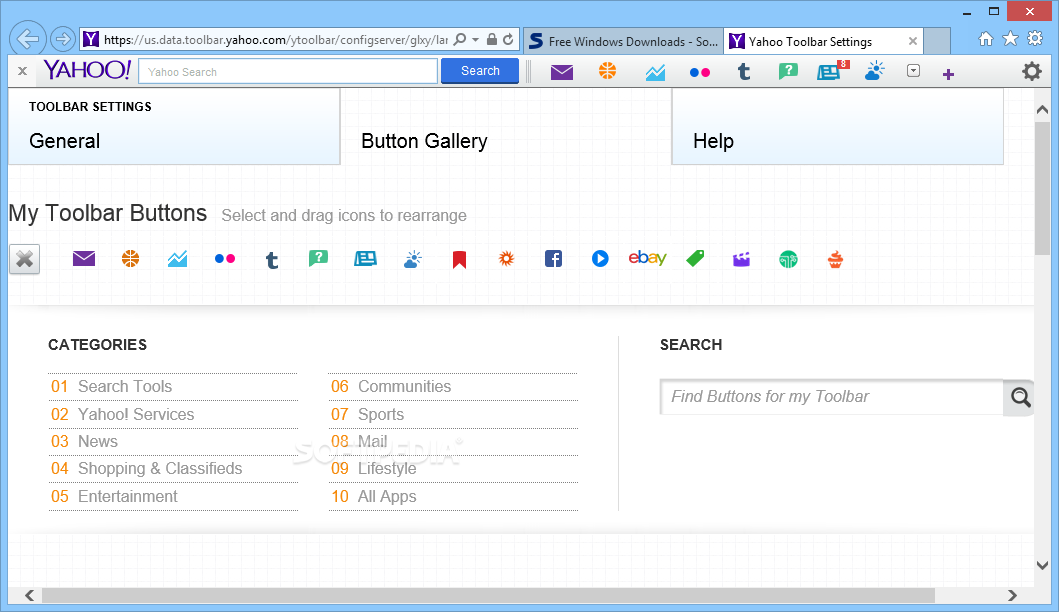Close the Yahoo Toolbar Settings browser tab

(x=912, y=41)
